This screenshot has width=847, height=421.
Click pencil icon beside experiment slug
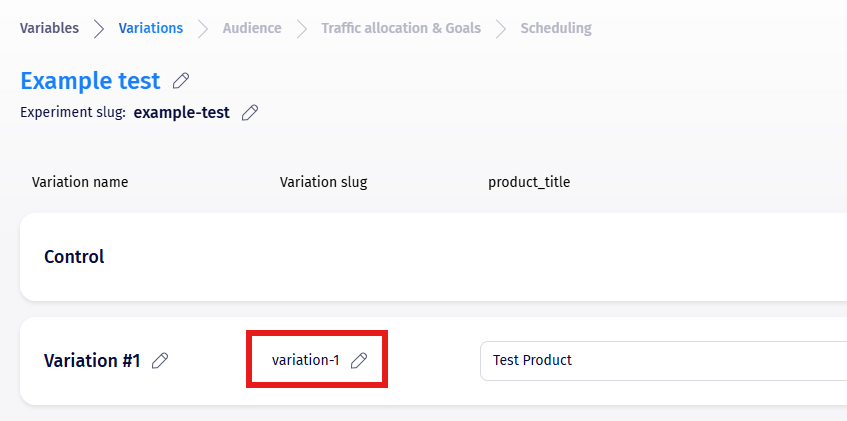pyautogui.click(x=251, y=113)
